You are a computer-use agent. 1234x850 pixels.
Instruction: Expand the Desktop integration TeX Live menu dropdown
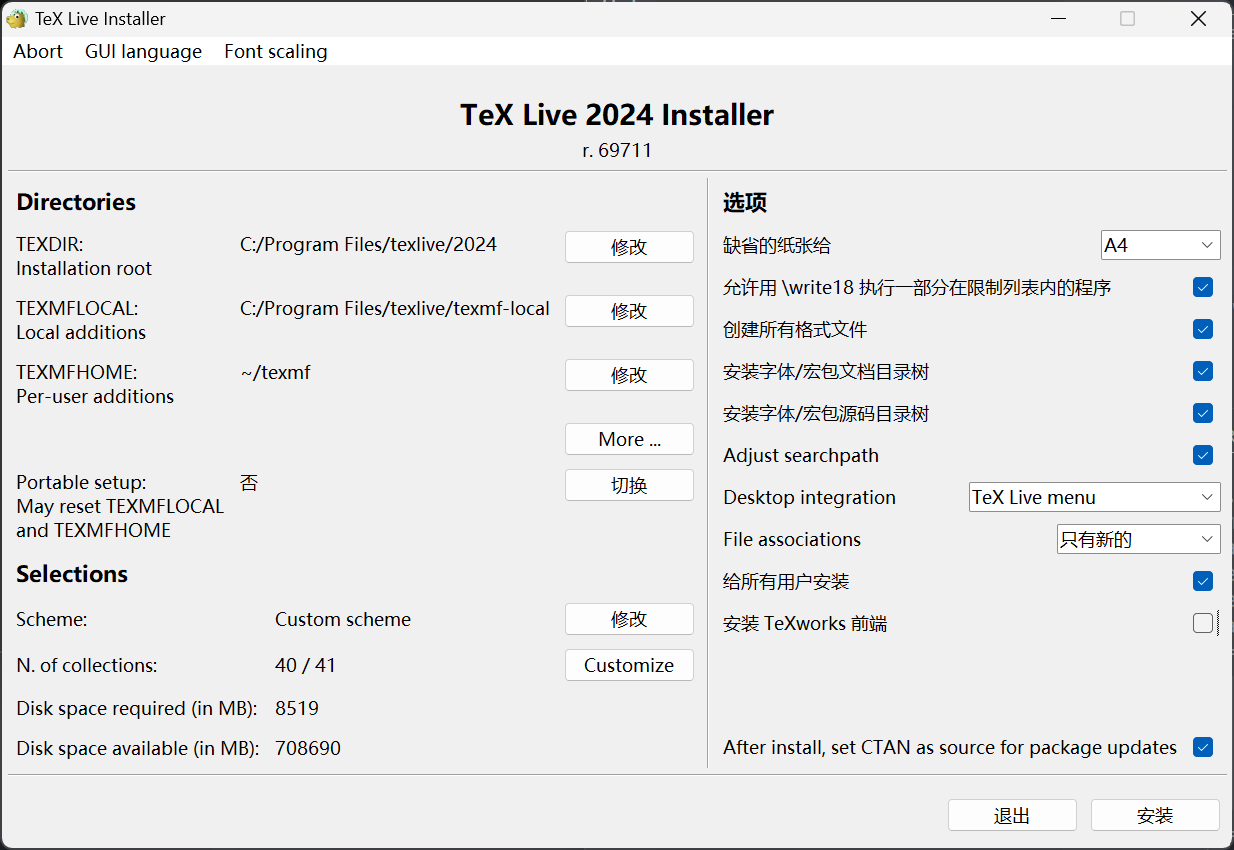tap(1094, 497)
